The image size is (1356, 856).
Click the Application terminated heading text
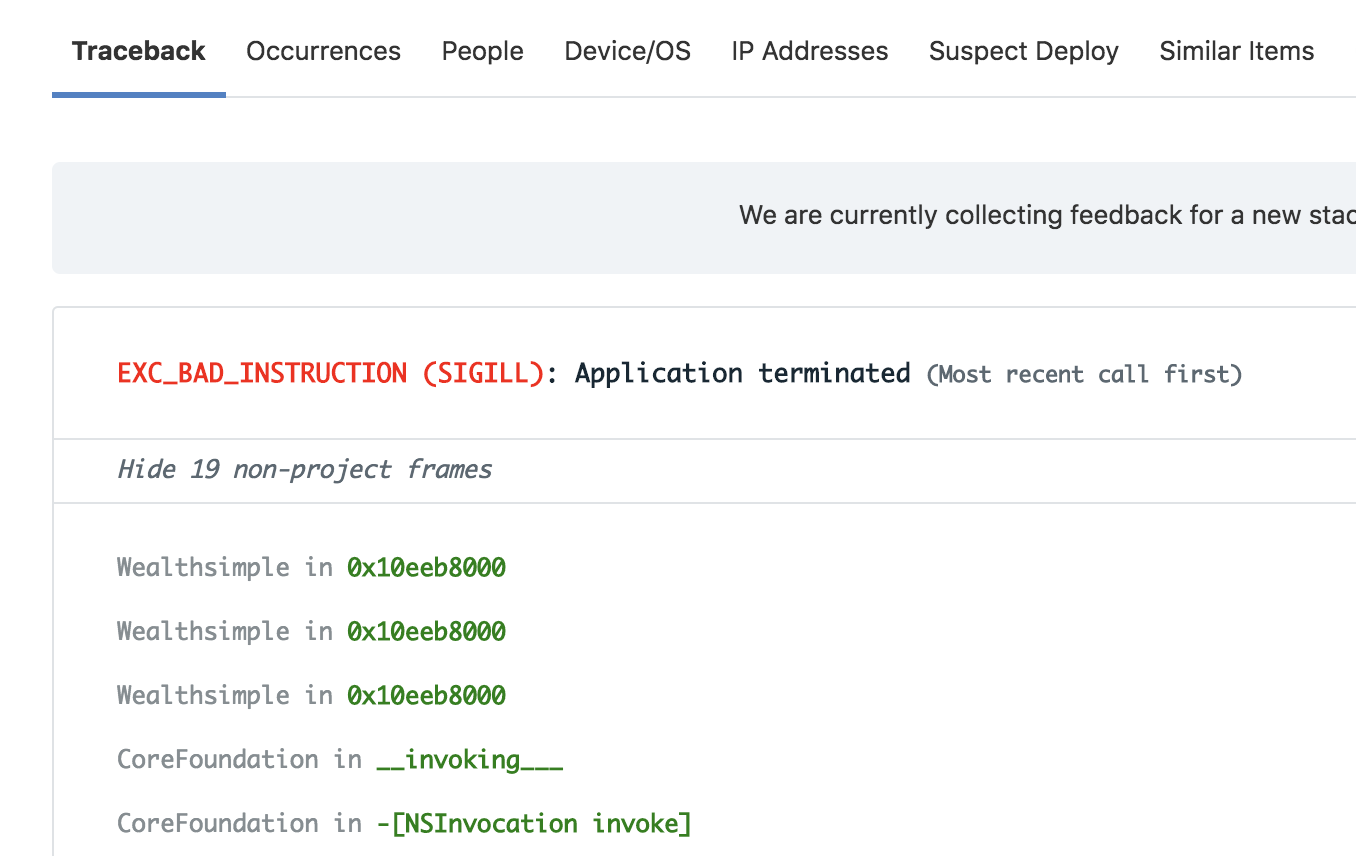(742, 373)
